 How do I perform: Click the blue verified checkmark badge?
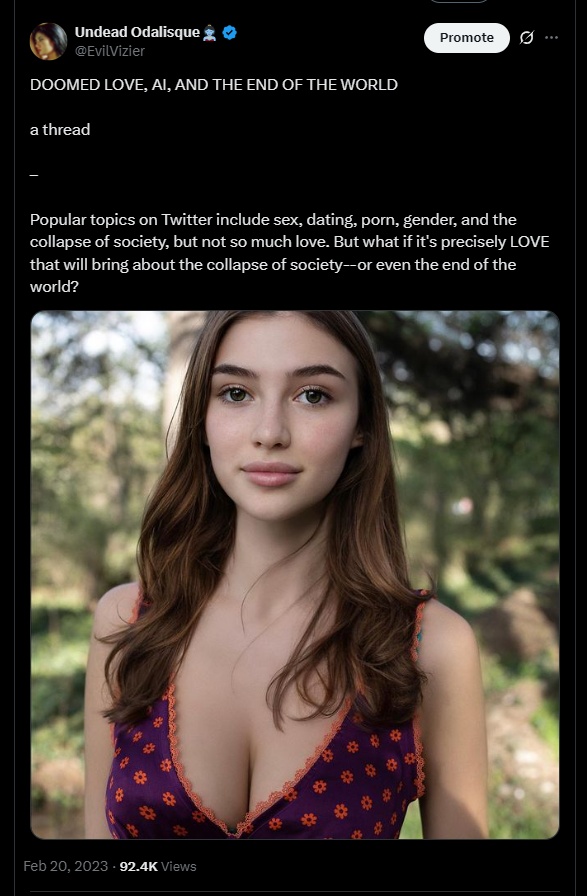click(x=230, y=33)
